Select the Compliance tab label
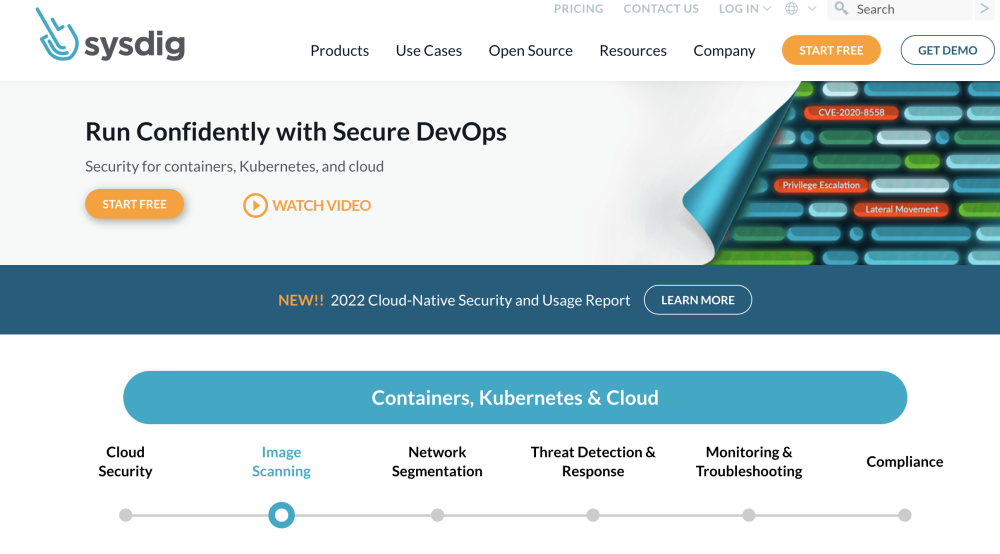 tap(904, 462)
